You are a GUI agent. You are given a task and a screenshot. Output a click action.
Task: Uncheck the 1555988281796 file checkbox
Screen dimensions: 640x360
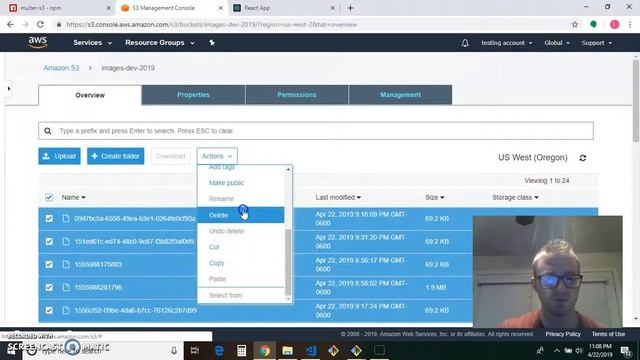tap(49, 287)
